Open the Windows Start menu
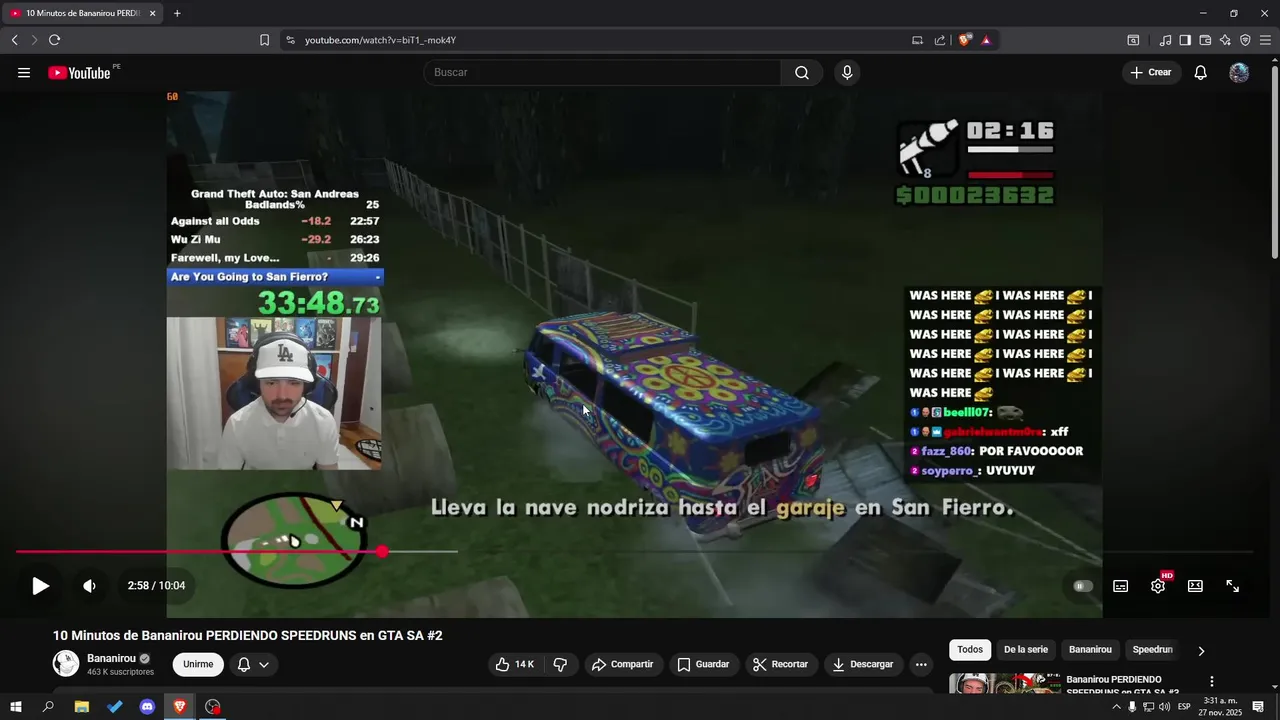This screenshot has width=1280, height=720. pos(15,707)
